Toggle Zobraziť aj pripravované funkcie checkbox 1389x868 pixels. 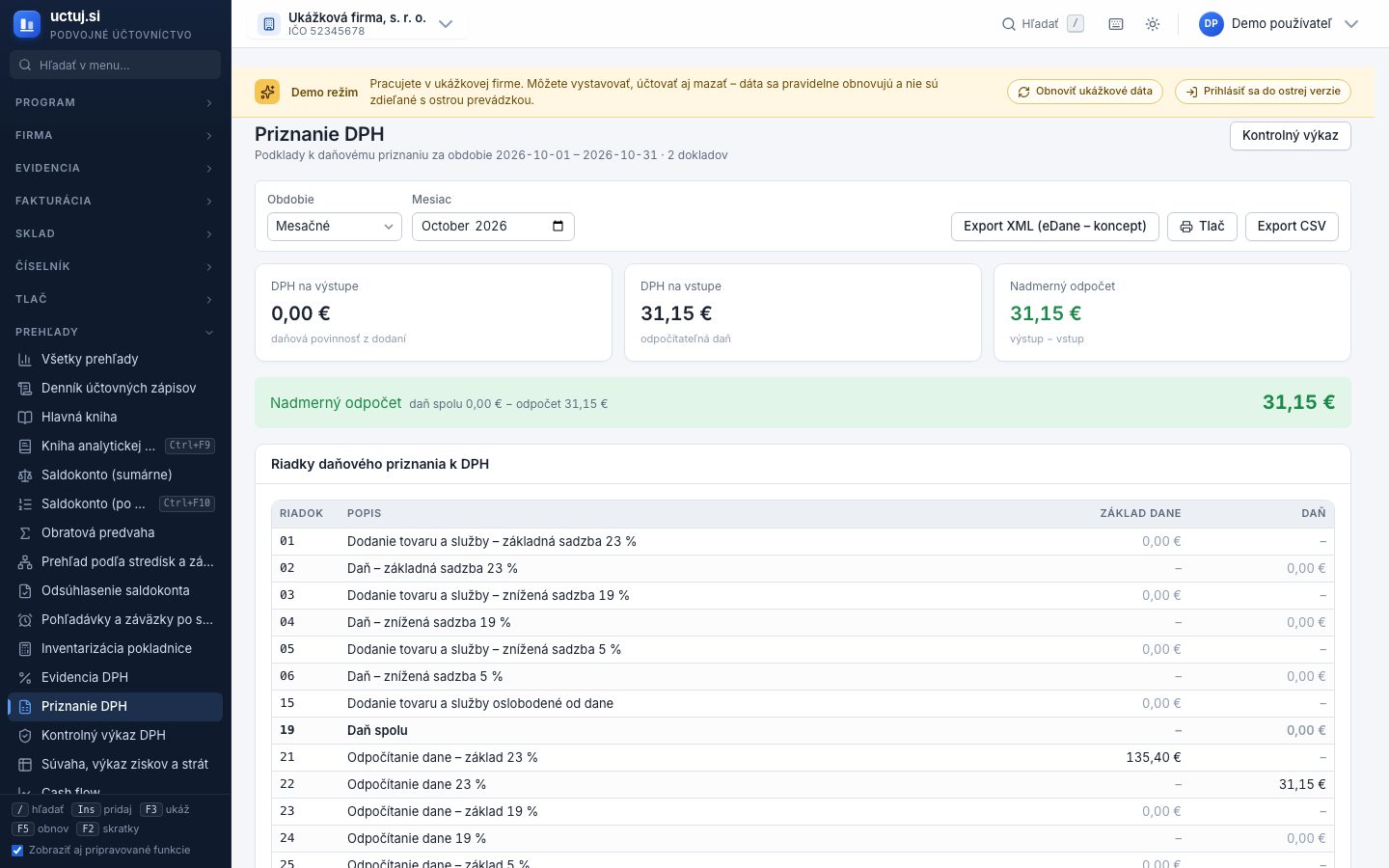coord(17,850)
